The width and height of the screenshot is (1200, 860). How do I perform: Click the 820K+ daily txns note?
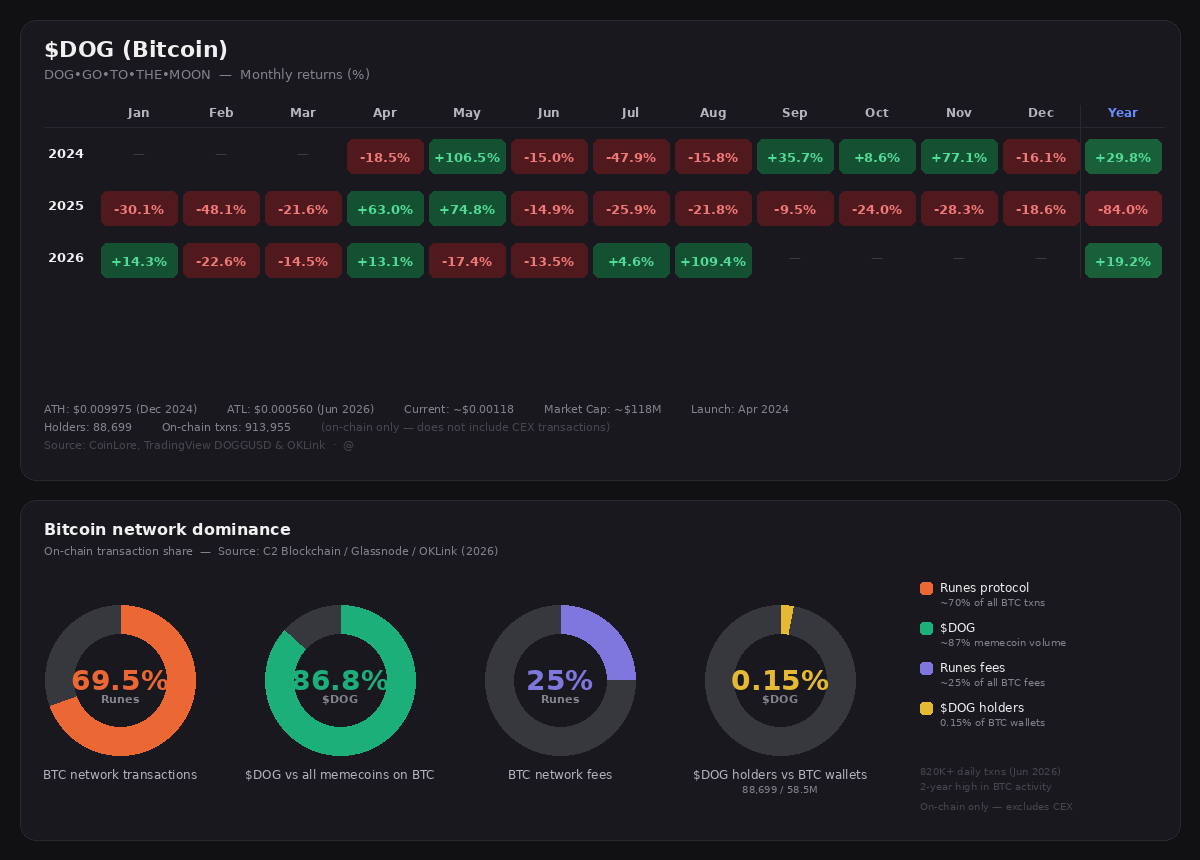[x=990, y=771]
